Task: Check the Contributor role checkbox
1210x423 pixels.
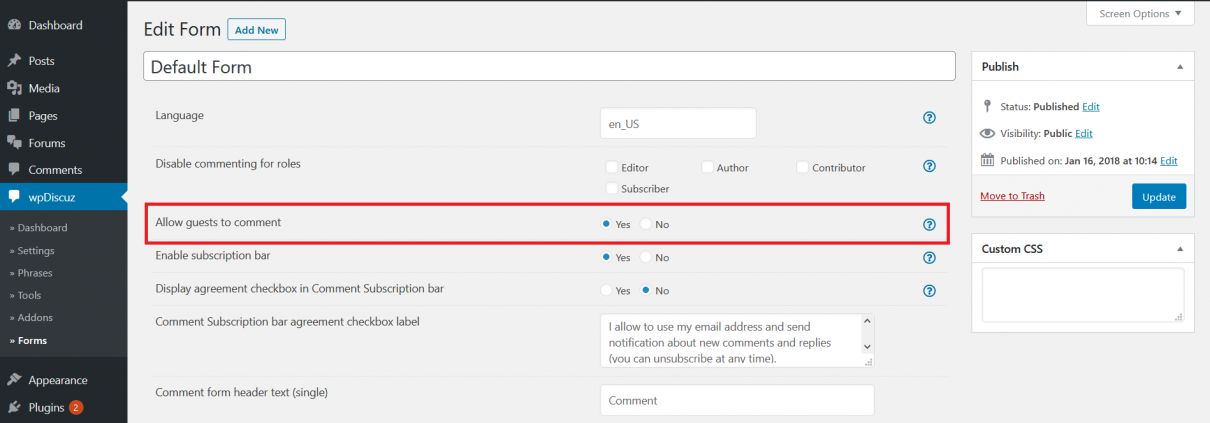Action: click(802, 167)
